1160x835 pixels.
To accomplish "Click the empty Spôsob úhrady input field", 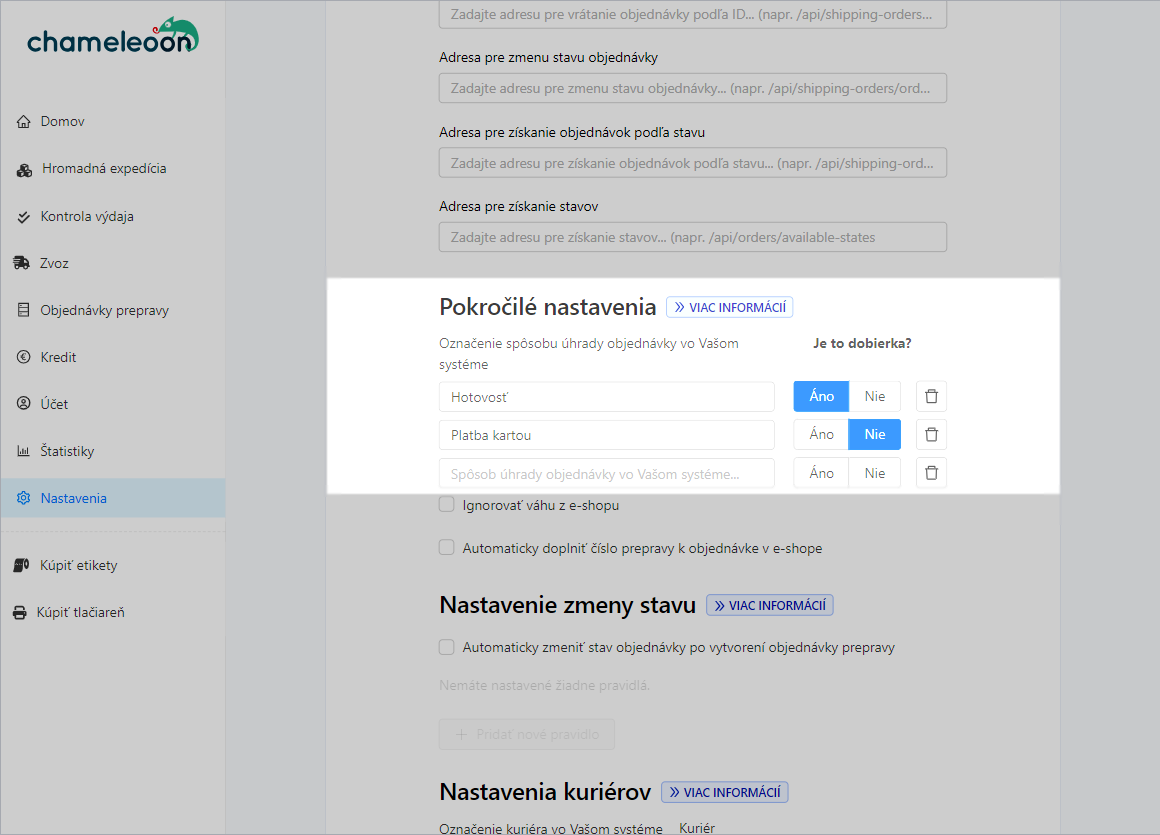I will coord(606,474).
